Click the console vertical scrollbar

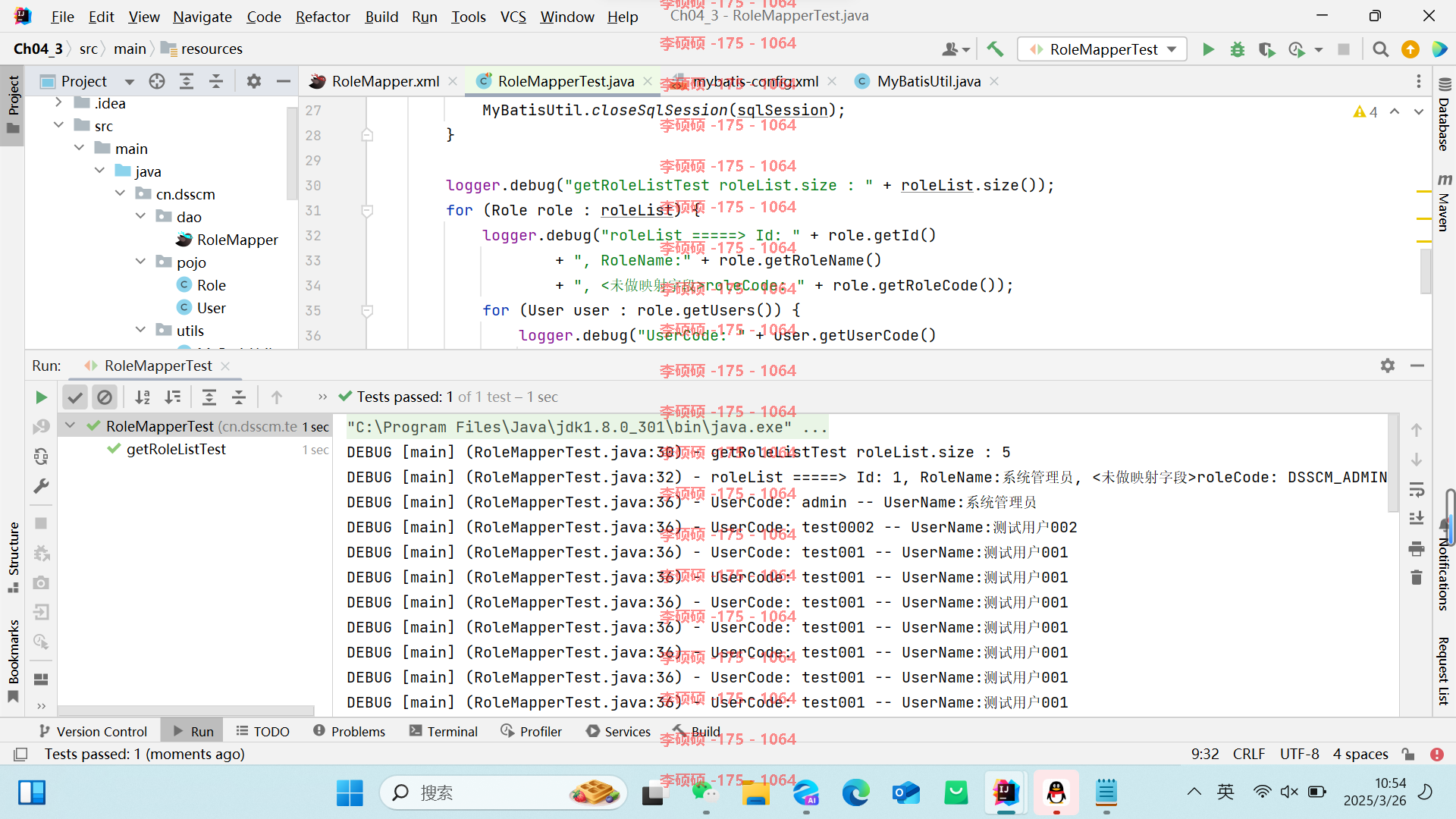coord(1393,463)
